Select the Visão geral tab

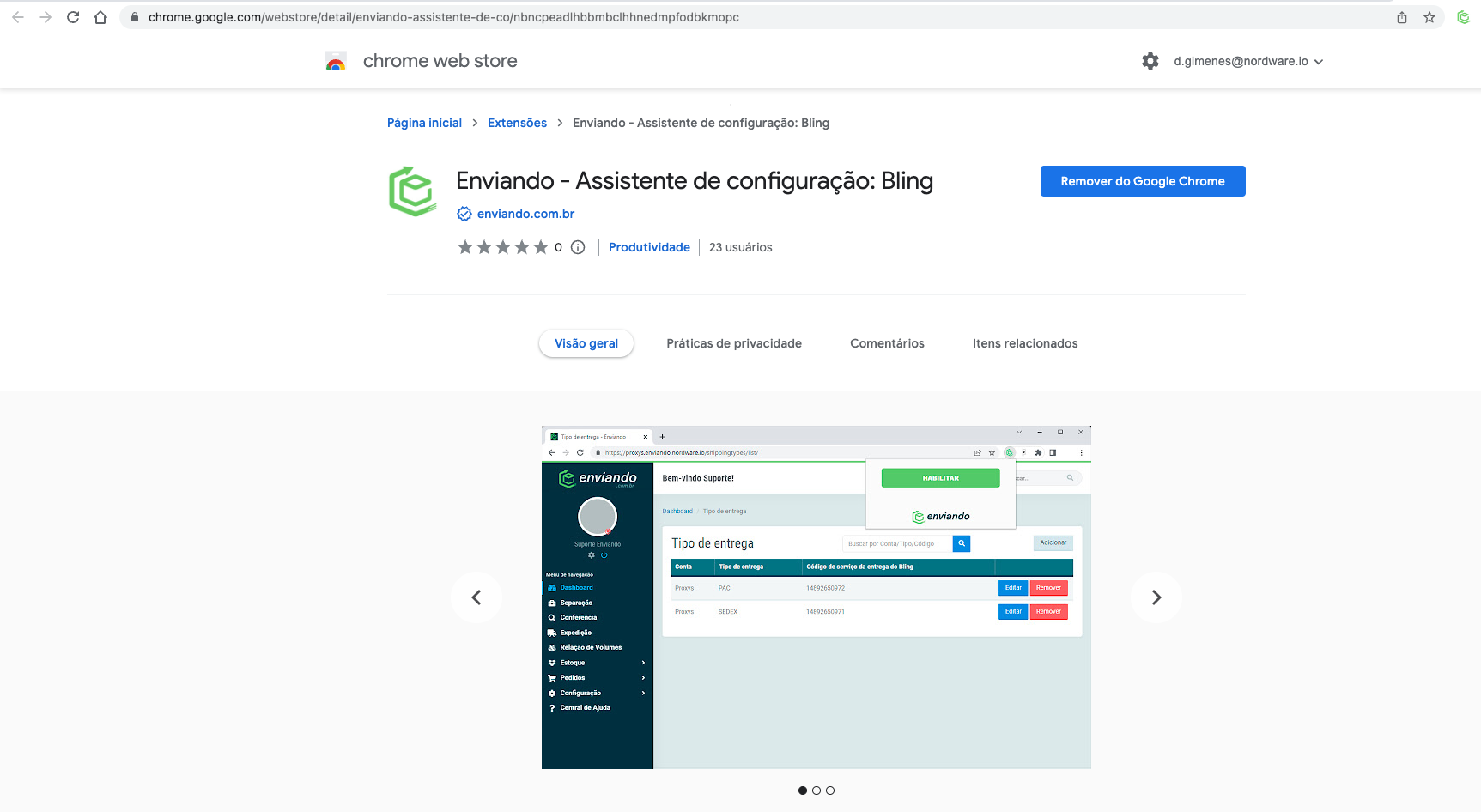586,343
